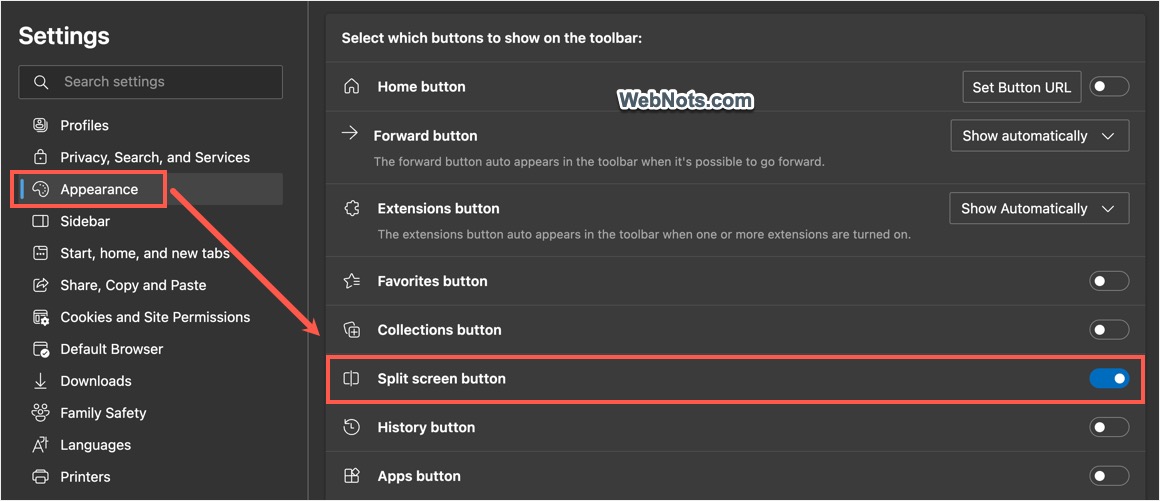Open Forward button Show automatically dropdown

(x=1039, y=136)
